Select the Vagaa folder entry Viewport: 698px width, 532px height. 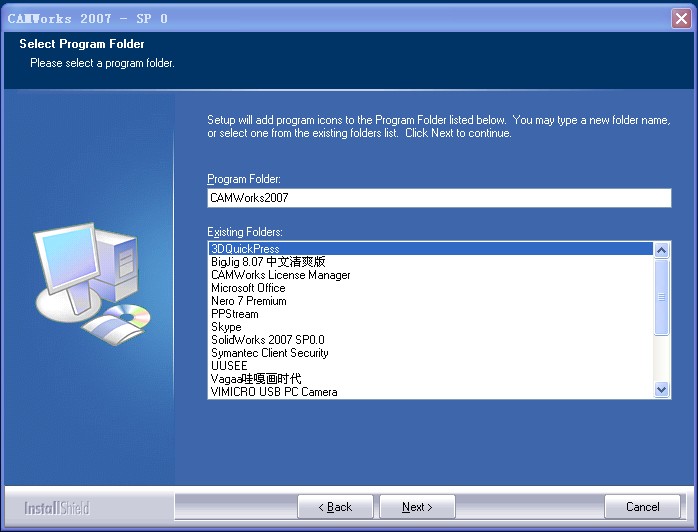[430, 379]
